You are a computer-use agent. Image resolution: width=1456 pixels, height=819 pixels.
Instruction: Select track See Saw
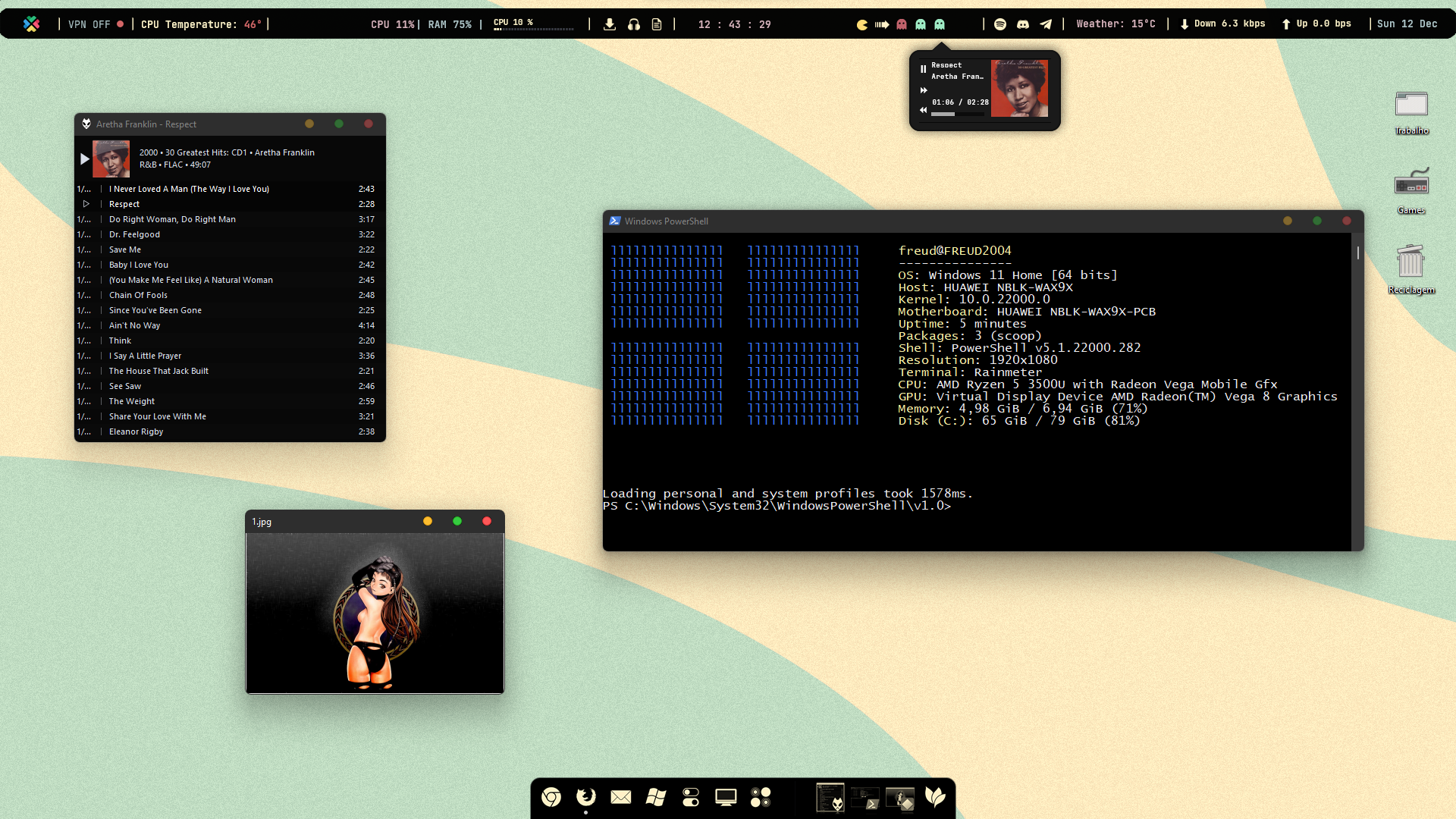[x=230, y=386]
